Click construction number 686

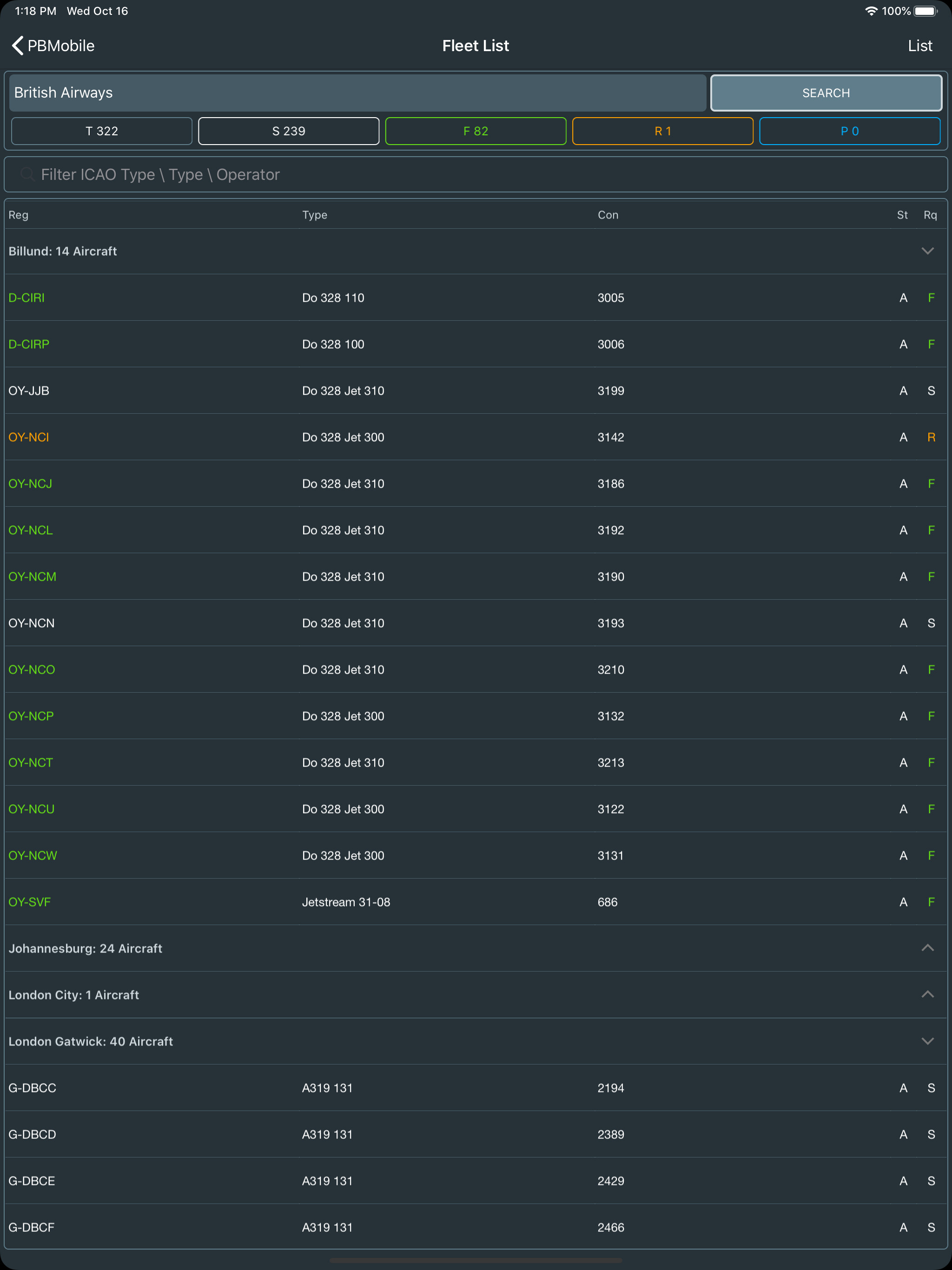pos(608,903)
